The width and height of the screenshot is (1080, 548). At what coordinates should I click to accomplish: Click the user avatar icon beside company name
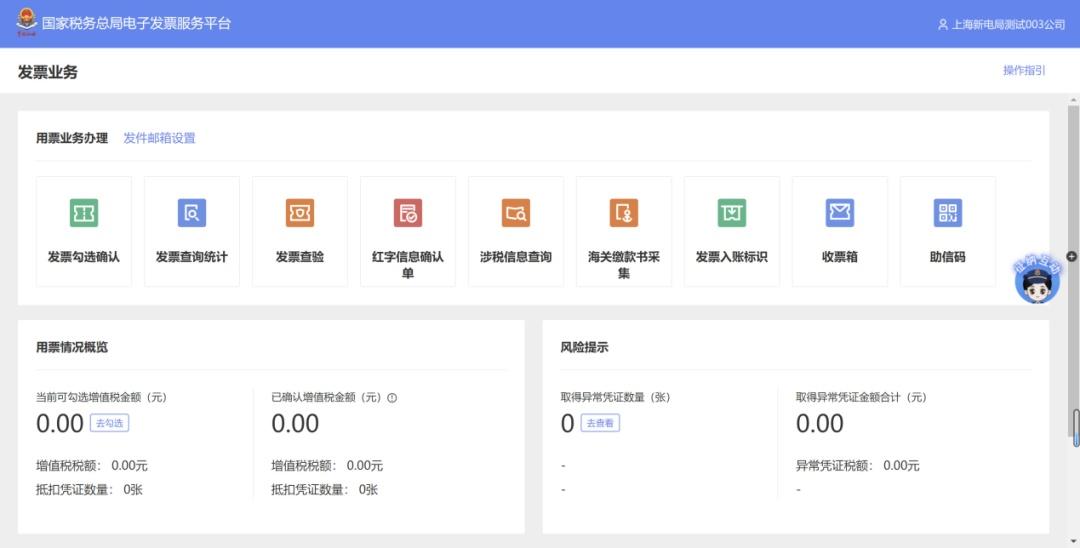pos(943,24)
